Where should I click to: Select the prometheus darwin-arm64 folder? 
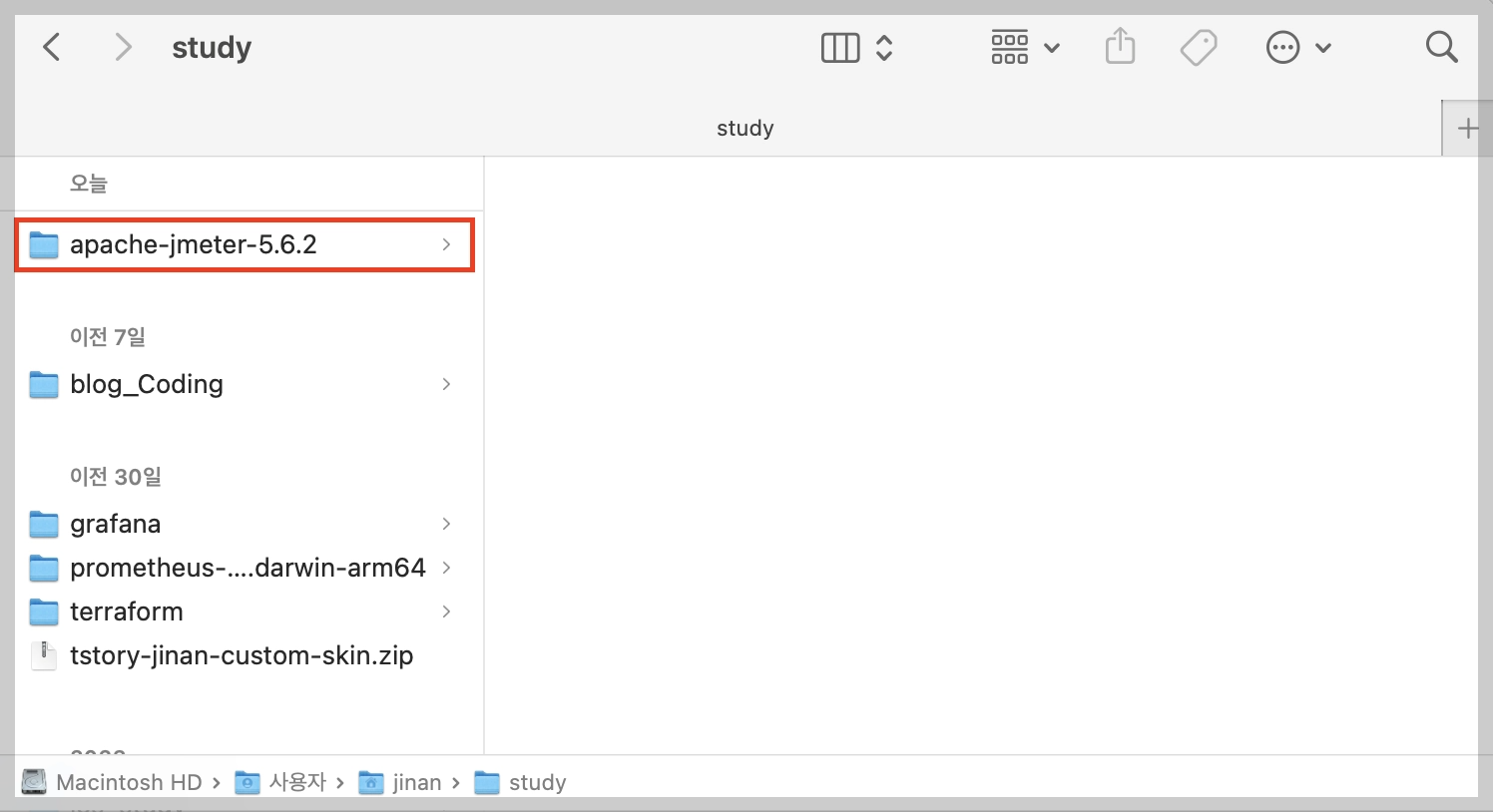(x=245, y=568)
